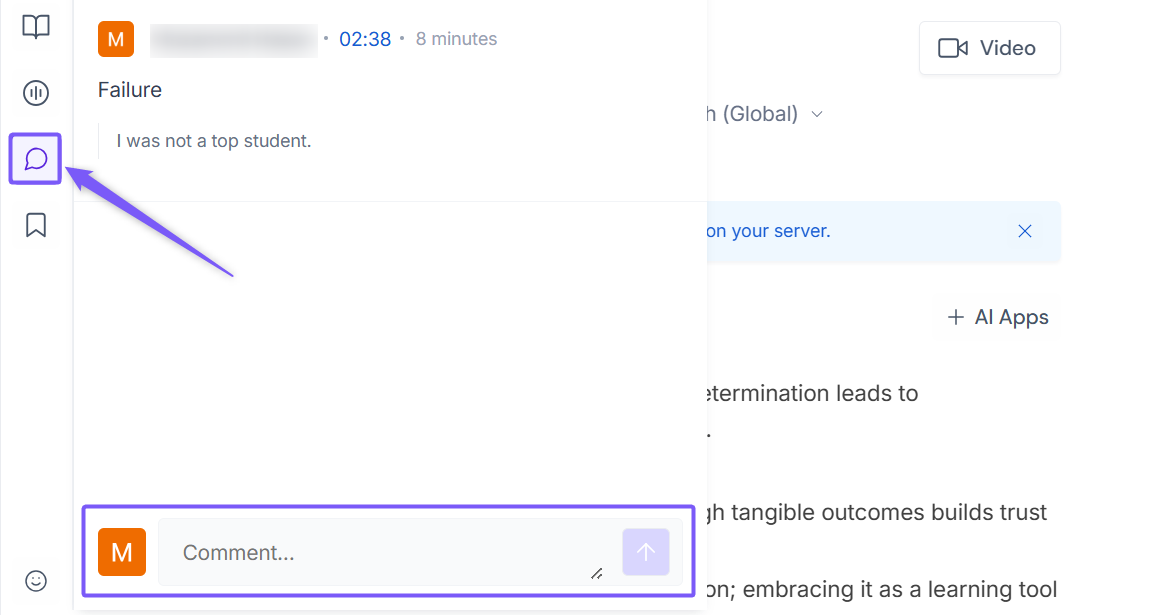
Task: Click the M avatar beside the comment box
Action: (122, 552)
